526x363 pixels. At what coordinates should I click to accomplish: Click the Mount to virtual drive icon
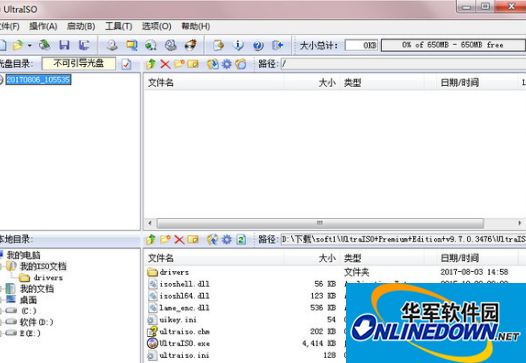(x=171, y=45)
